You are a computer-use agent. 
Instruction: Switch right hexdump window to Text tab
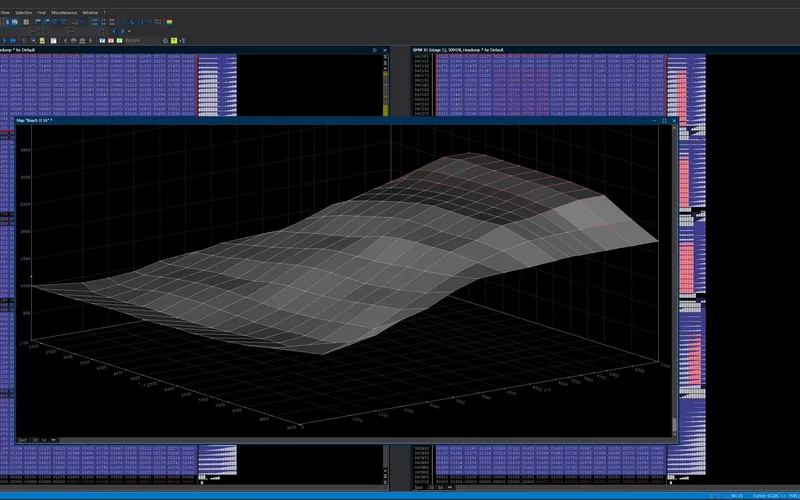[419, 487]
